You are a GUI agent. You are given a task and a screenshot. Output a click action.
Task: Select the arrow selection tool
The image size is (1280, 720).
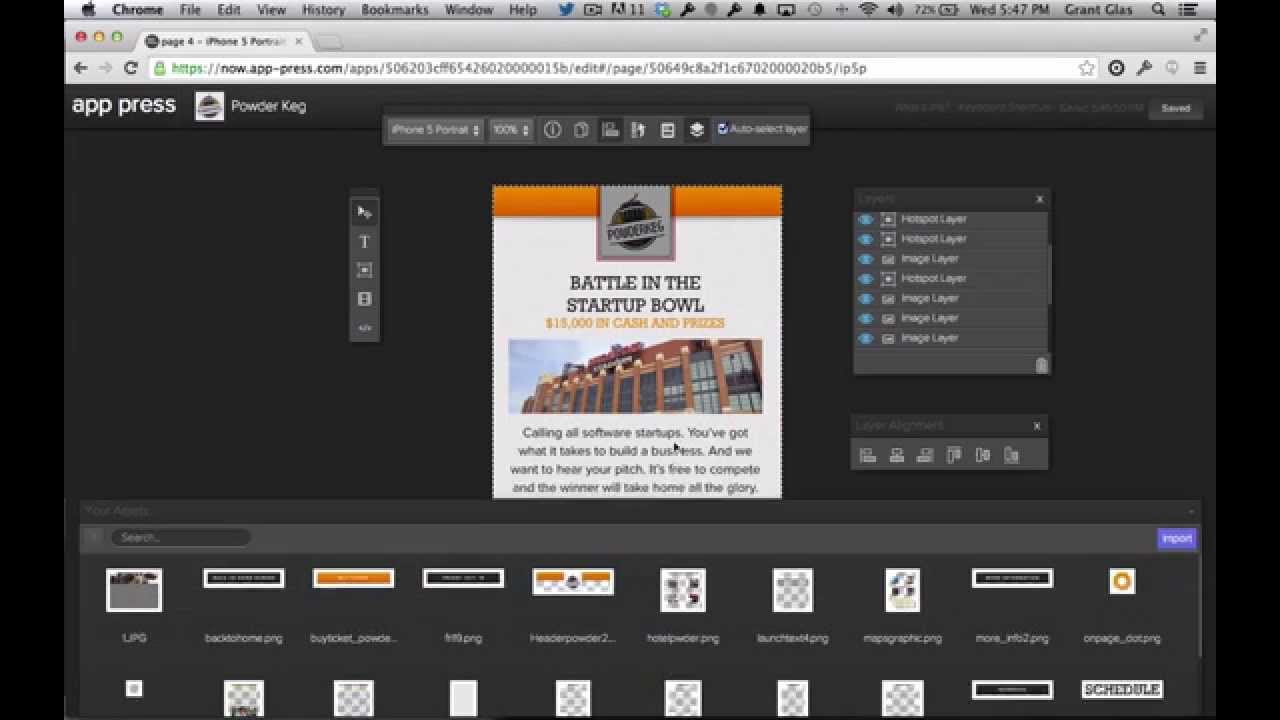[365, 212]
